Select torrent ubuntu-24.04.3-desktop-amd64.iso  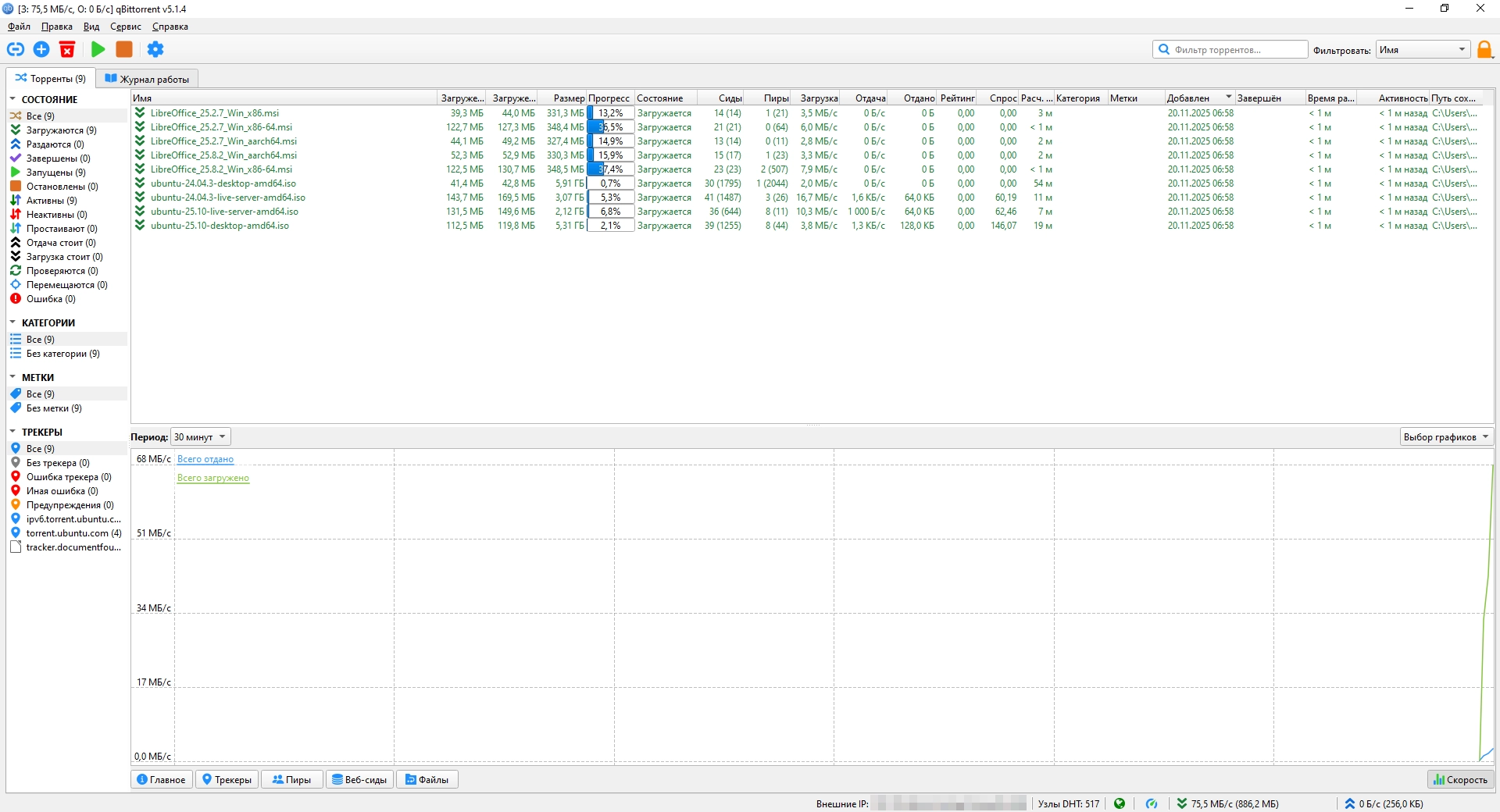(223, 183)
